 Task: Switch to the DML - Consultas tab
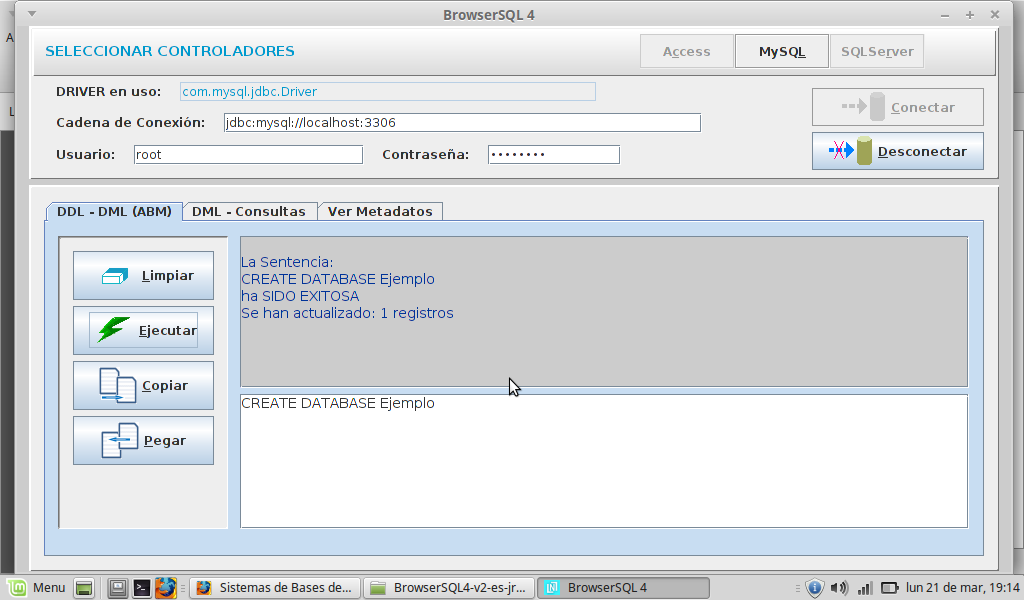(x=249, y=211)
